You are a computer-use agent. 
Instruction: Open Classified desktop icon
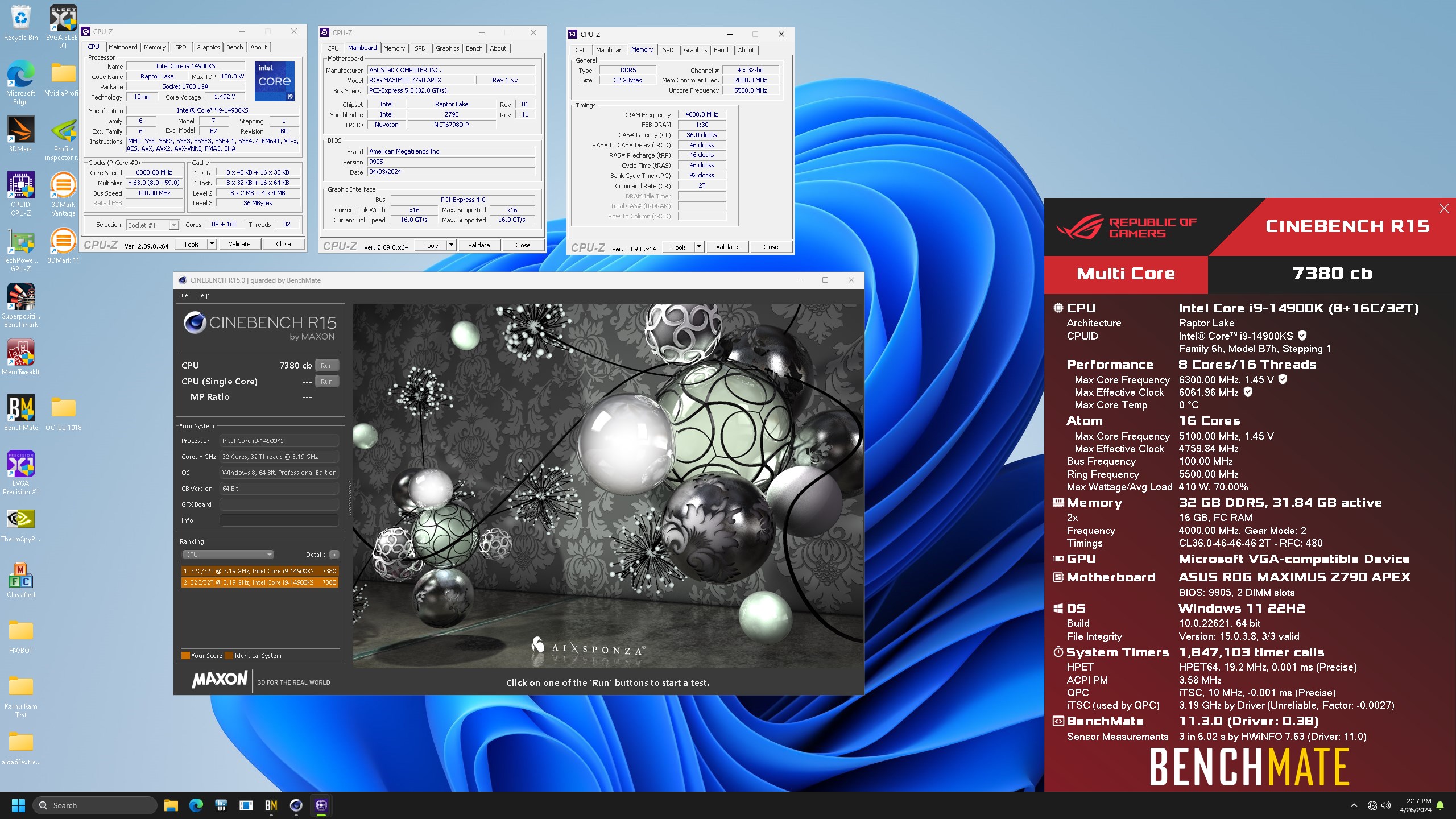20,580
